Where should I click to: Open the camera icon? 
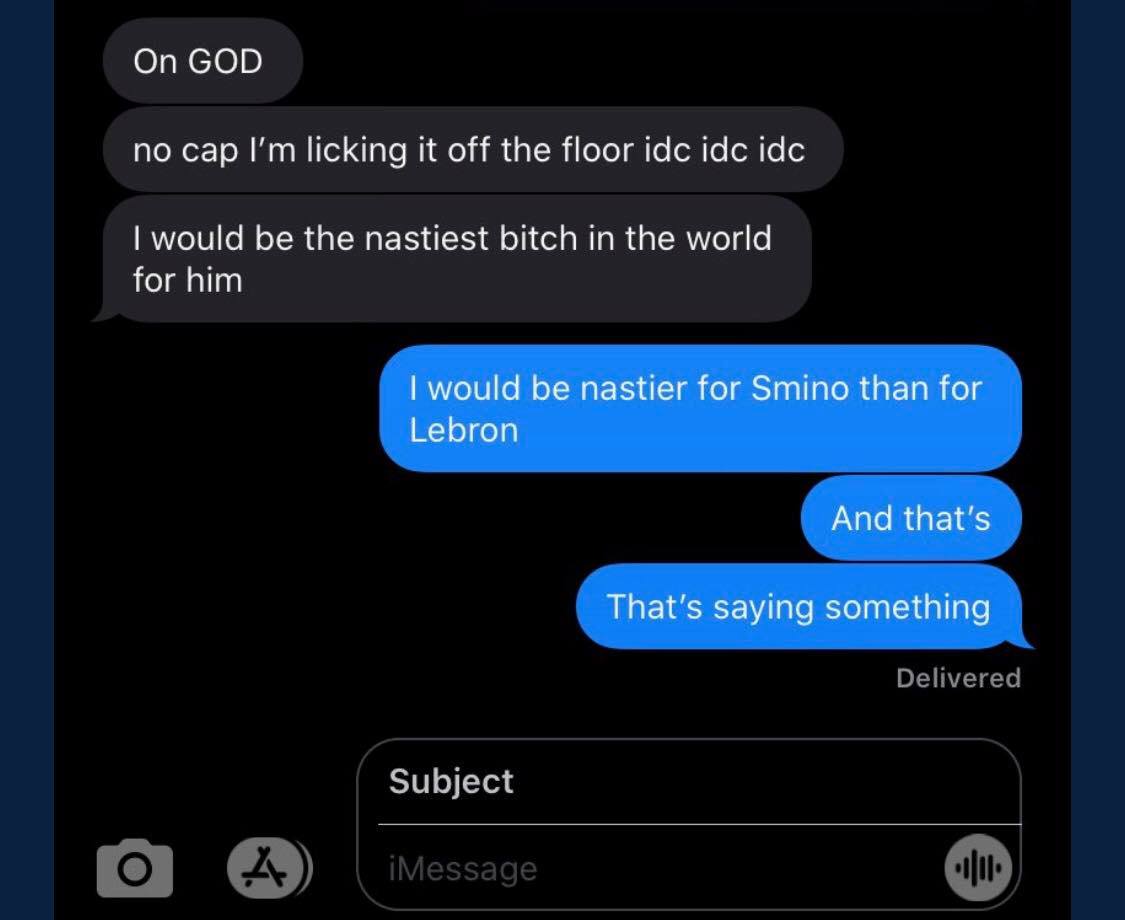(x=135, y=869)
